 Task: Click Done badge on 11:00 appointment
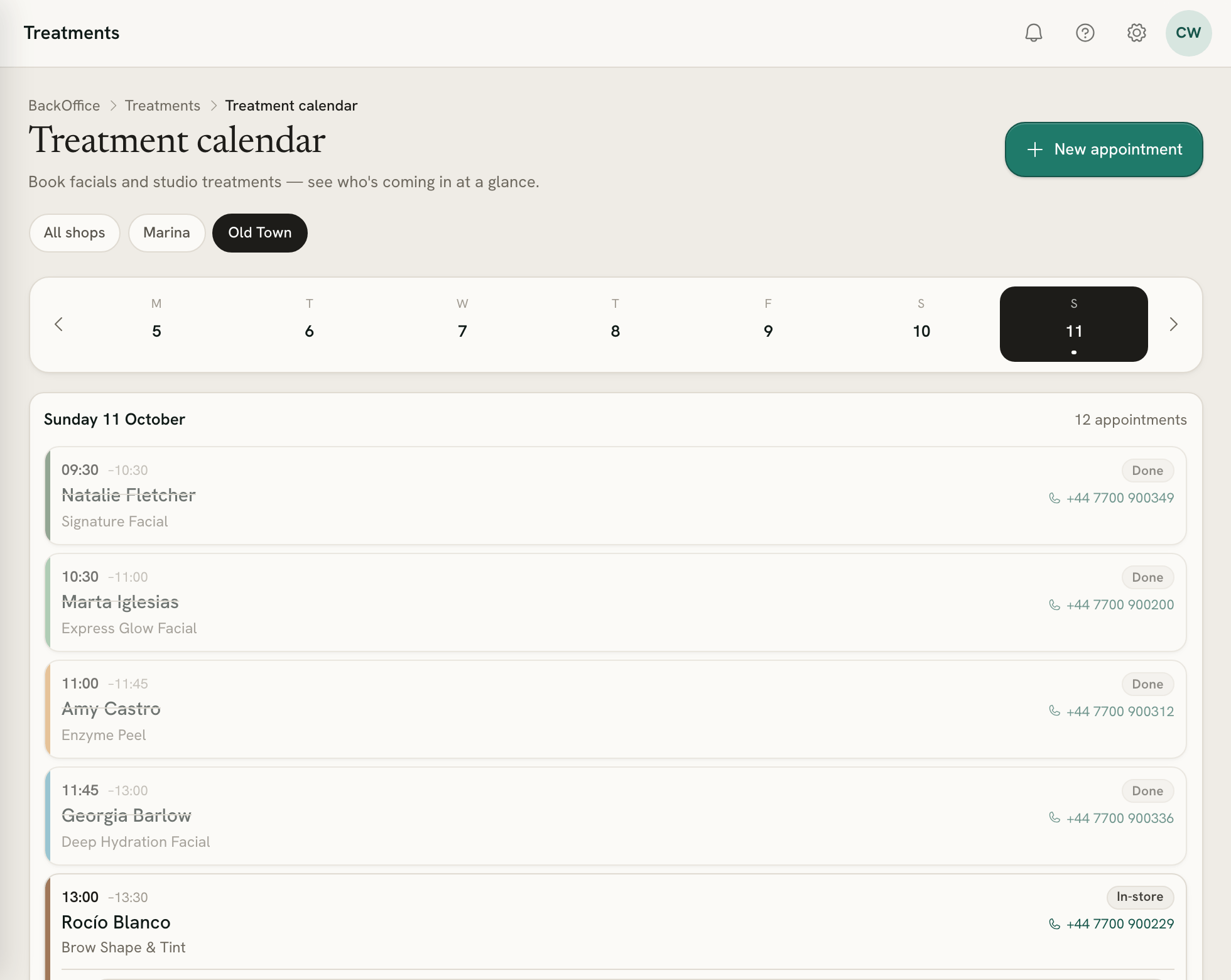[1147, 684]
